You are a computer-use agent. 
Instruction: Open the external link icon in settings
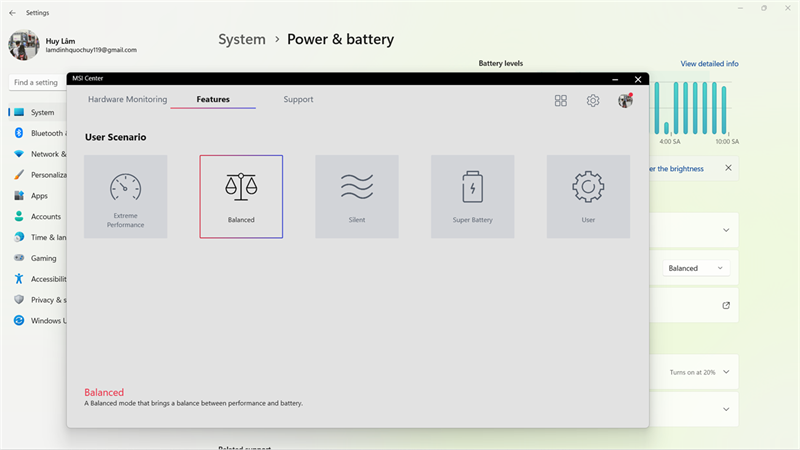click(726, 306)
